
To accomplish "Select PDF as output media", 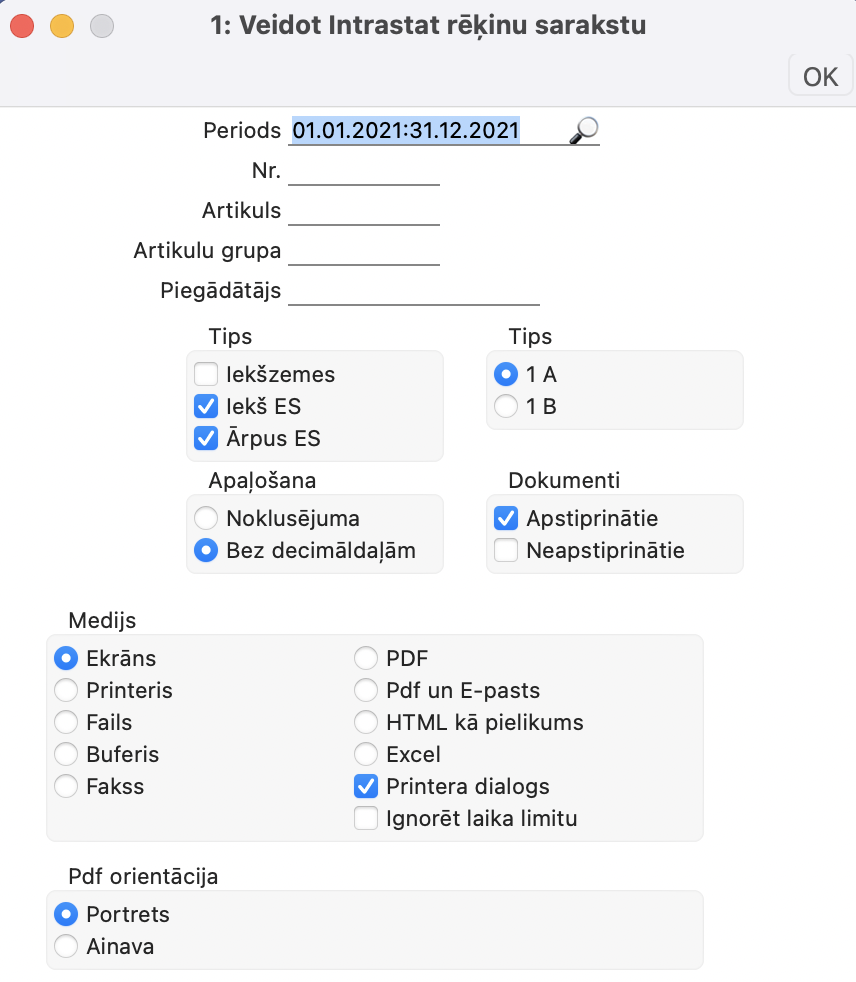I will (x=367, y=659).
